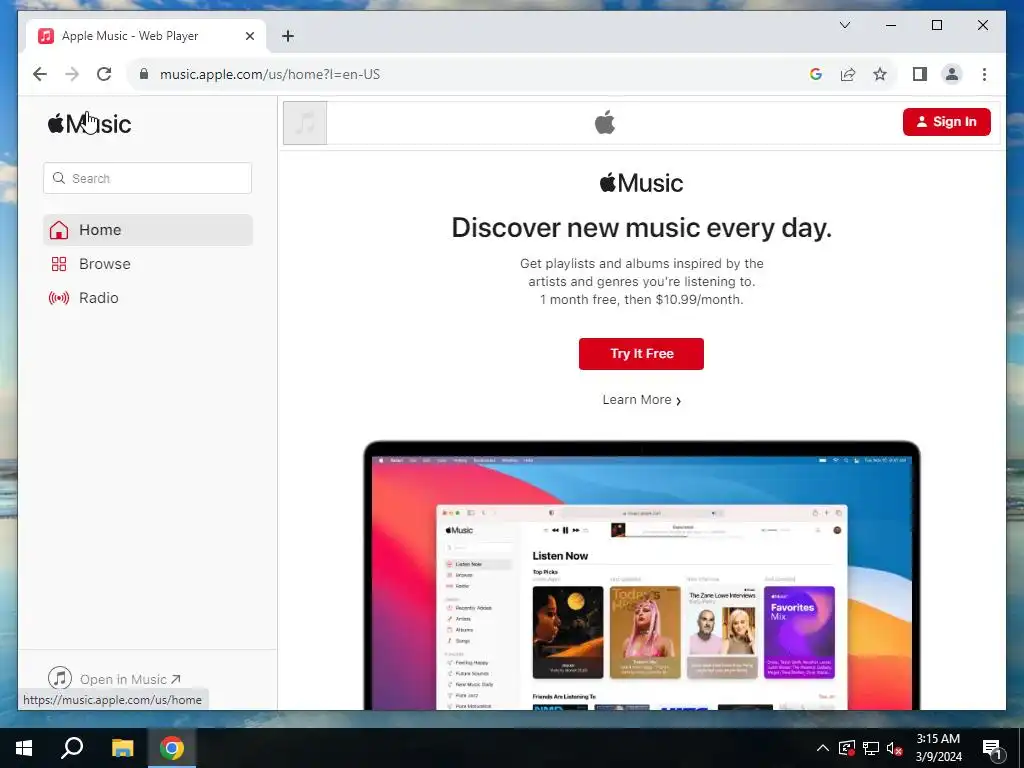View site information via lock icon

[144, 74]
